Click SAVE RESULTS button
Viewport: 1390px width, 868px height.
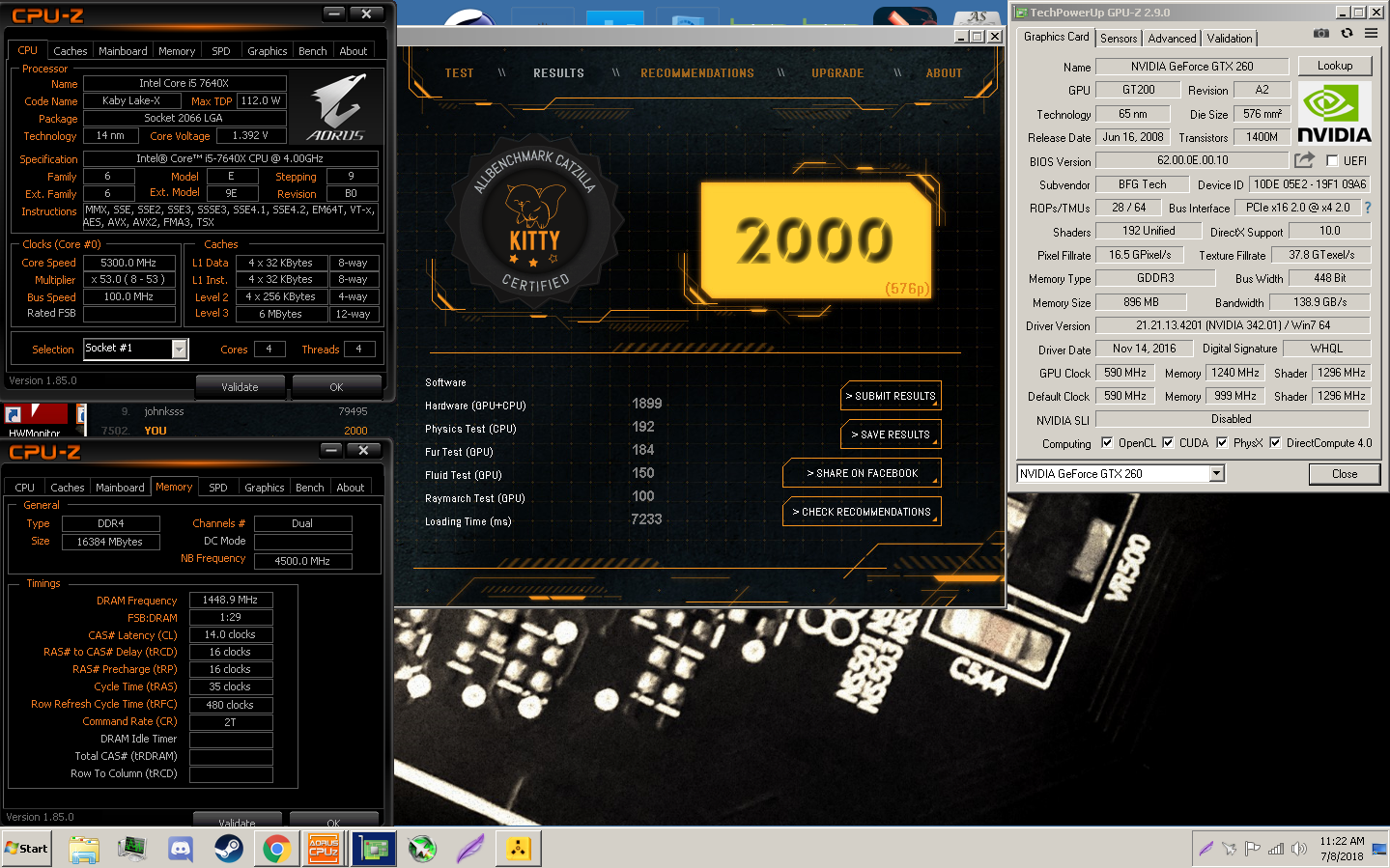click(x=892, y=434)
